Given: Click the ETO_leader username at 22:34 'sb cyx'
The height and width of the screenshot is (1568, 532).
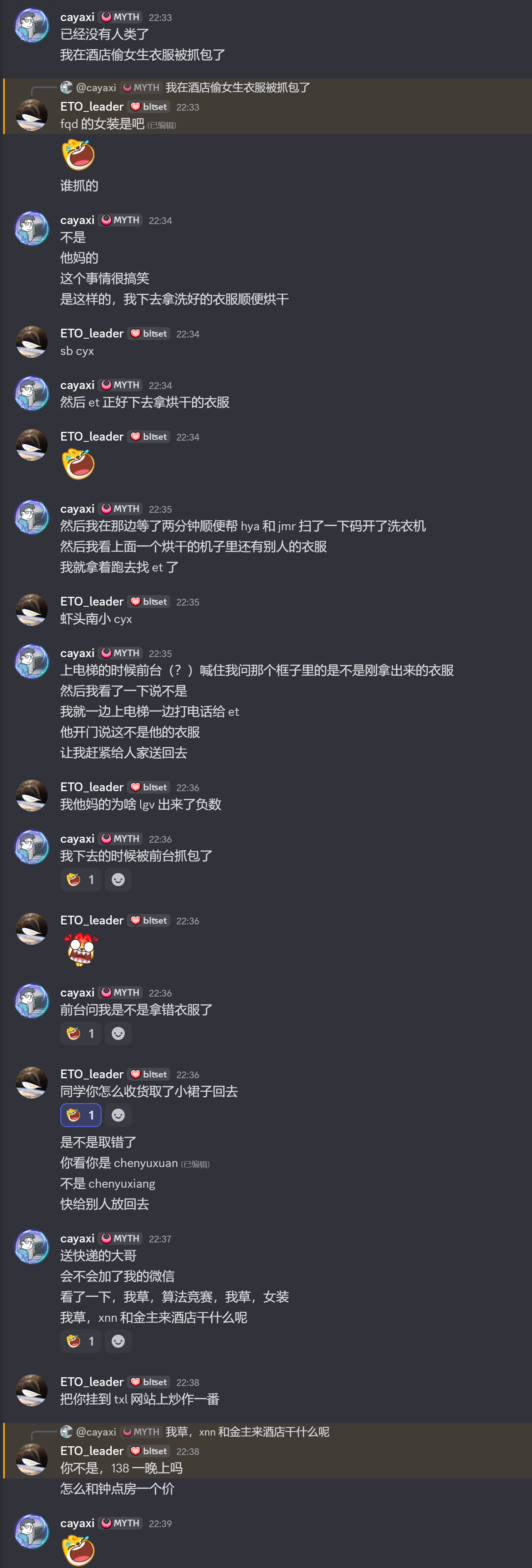Looking at the screenshot, I should coord(92,334).
